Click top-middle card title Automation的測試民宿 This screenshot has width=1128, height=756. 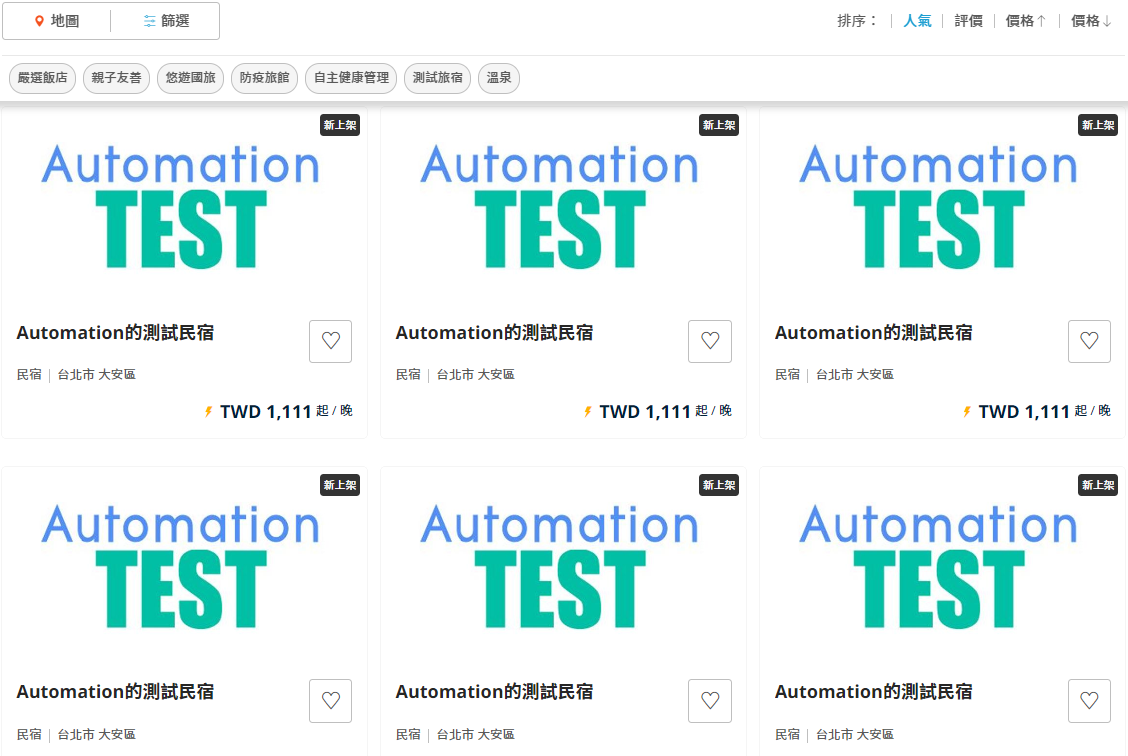click(x=494, y=333)
